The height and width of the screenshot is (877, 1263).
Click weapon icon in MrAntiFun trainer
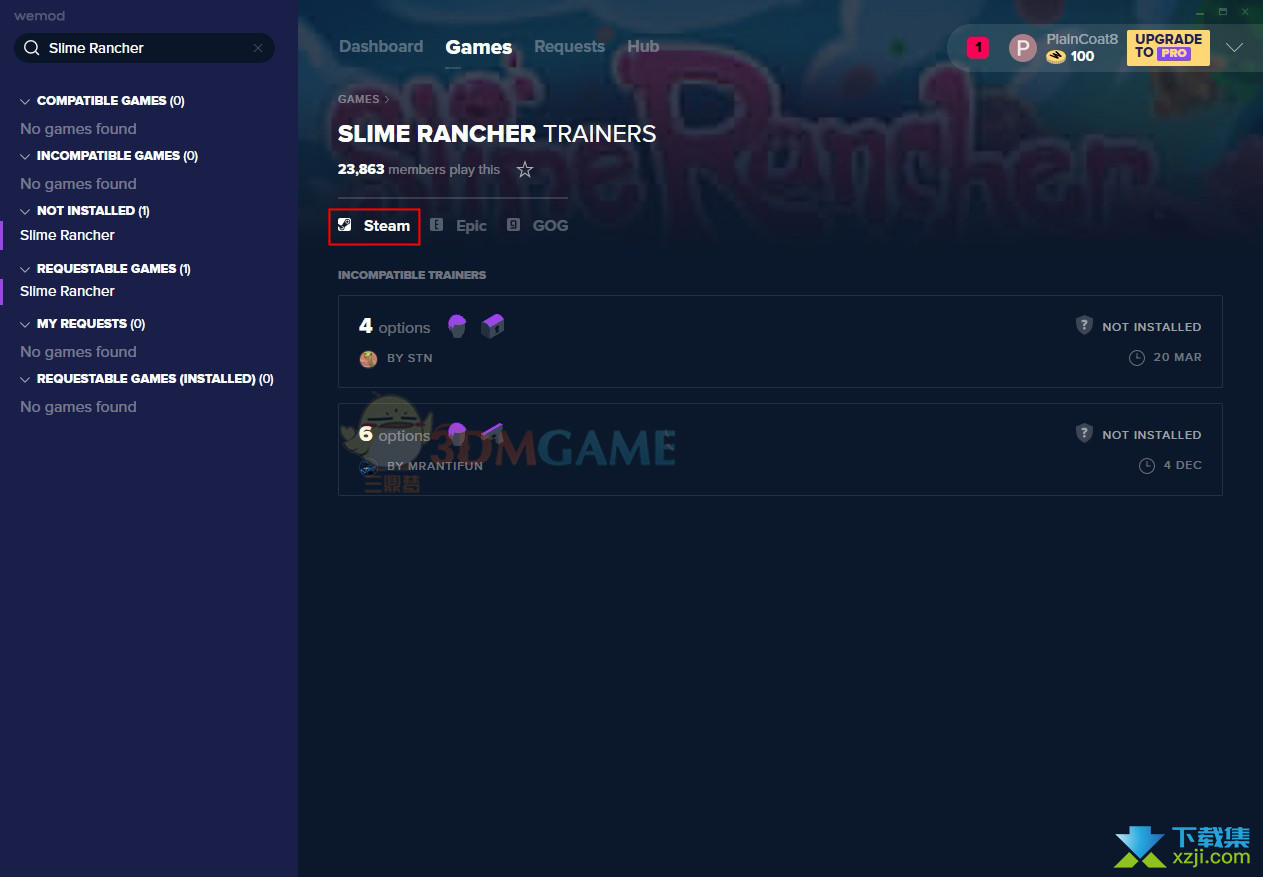pyautogui.click(x=491, y=432)
